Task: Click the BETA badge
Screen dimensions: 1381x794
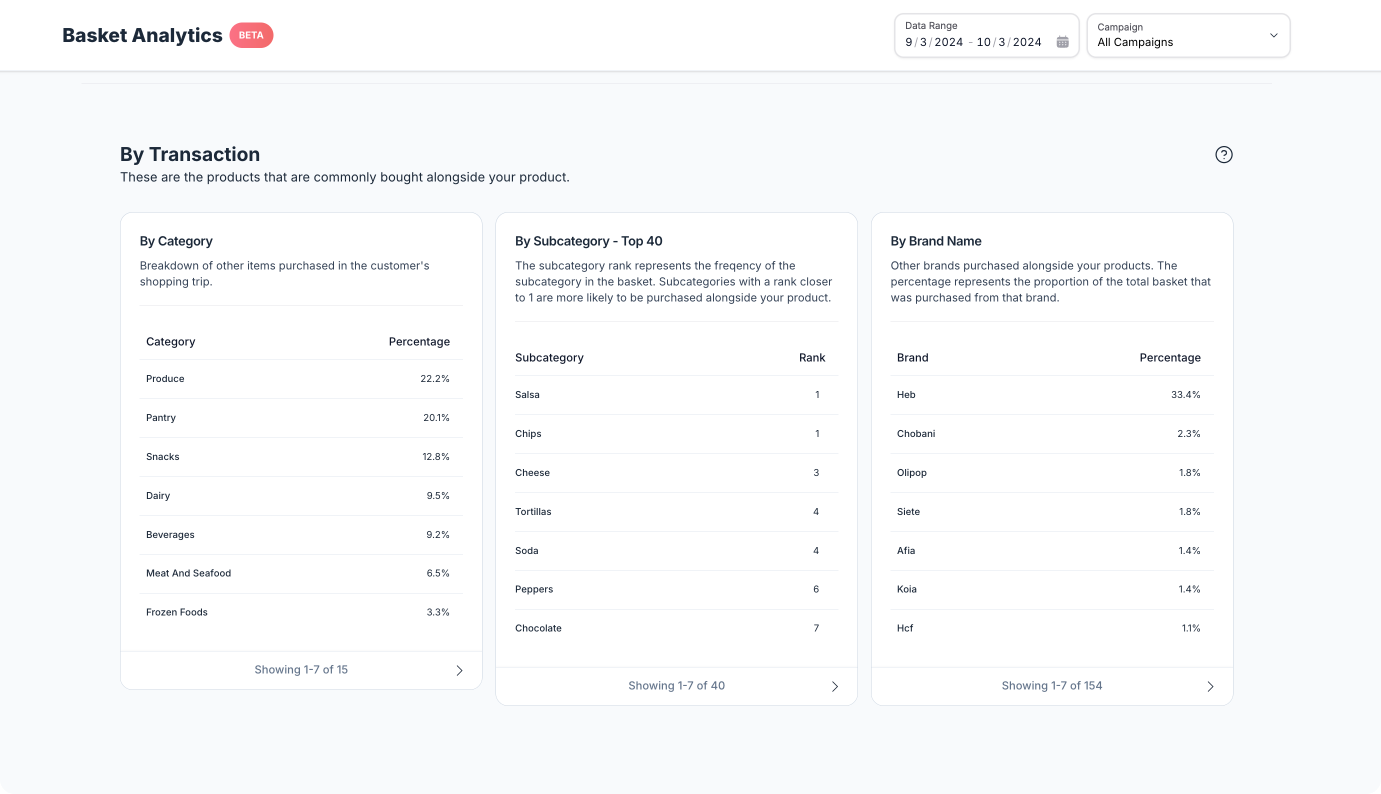Action: (x=251, y=35)
